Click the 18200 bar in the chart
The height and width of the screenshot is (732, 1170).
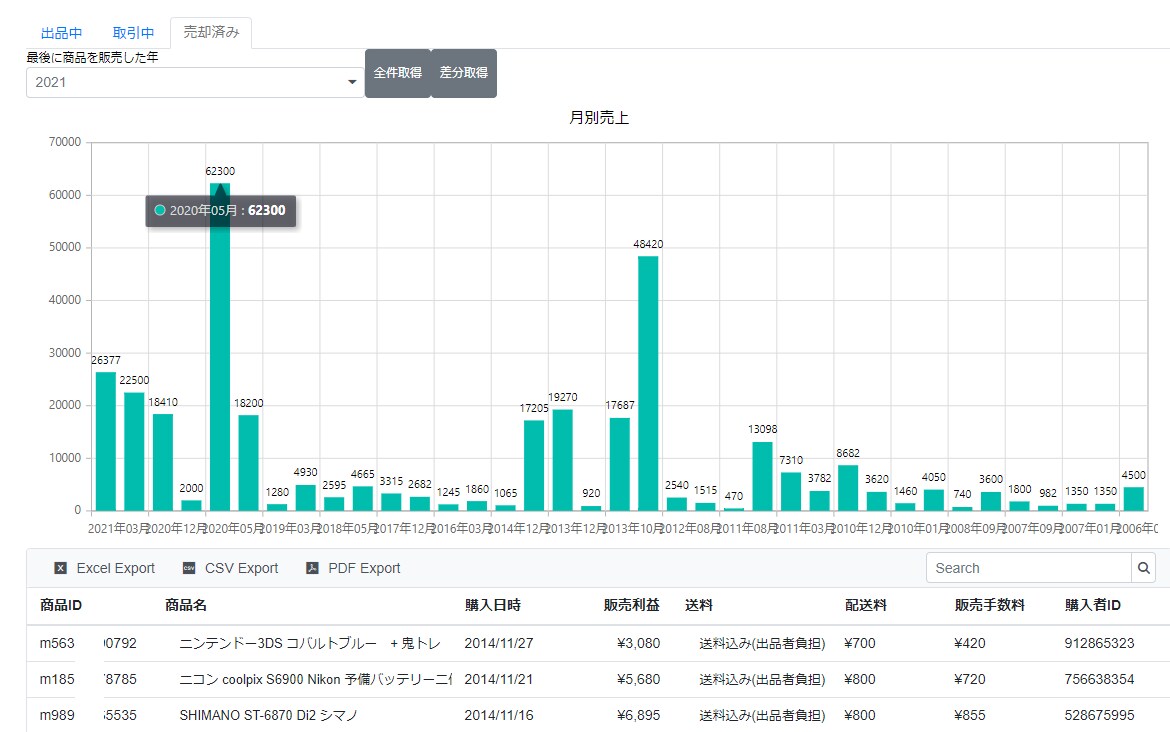(248, 463)
